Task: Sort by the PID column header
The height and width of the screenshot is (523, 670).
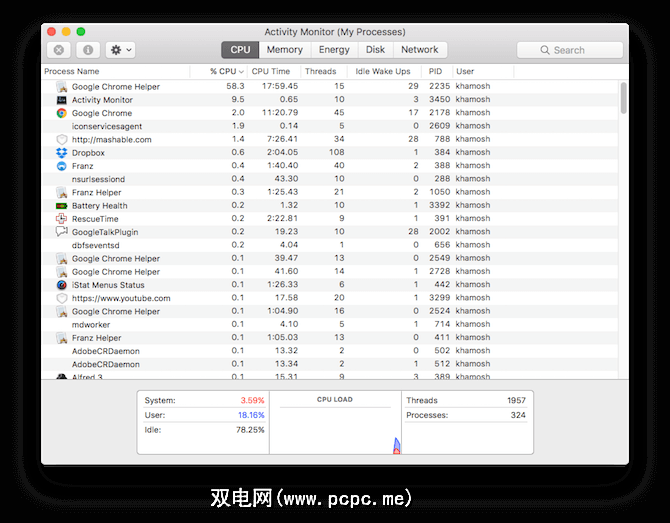Action: point(437,71)
